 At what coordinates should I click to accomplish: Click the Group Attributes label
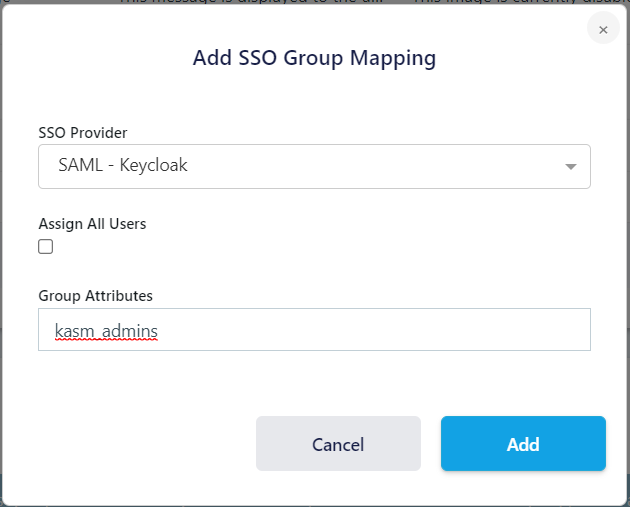click(95, 295)
